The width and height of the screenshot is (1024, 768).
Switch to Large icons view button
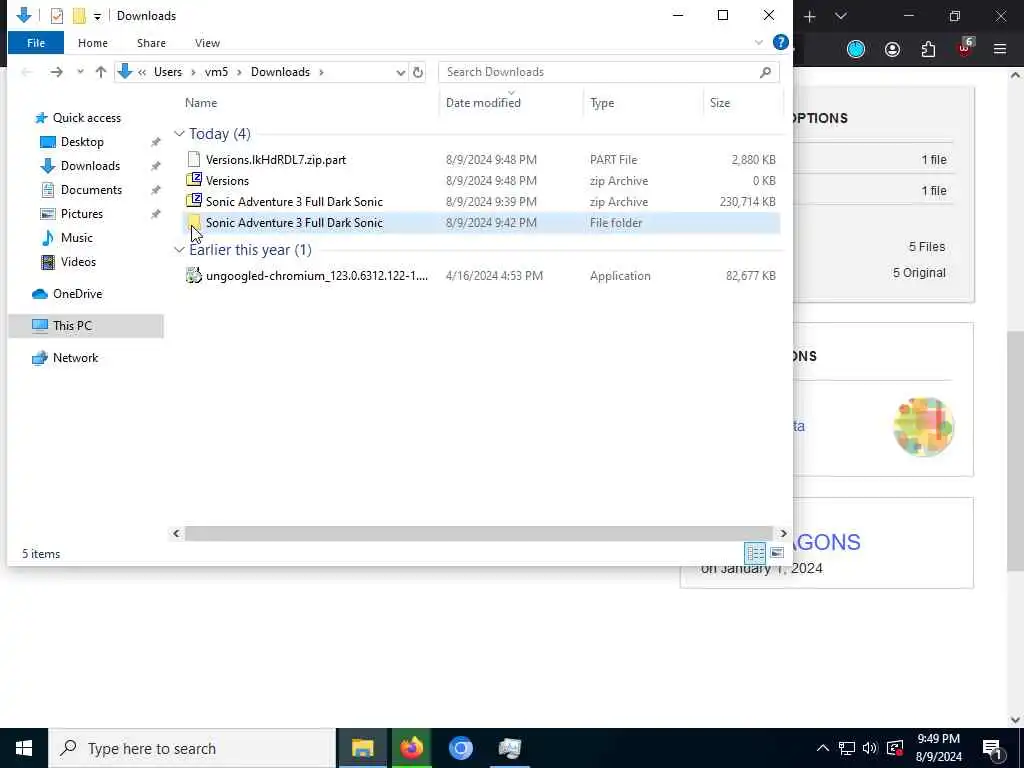[776, 553]
